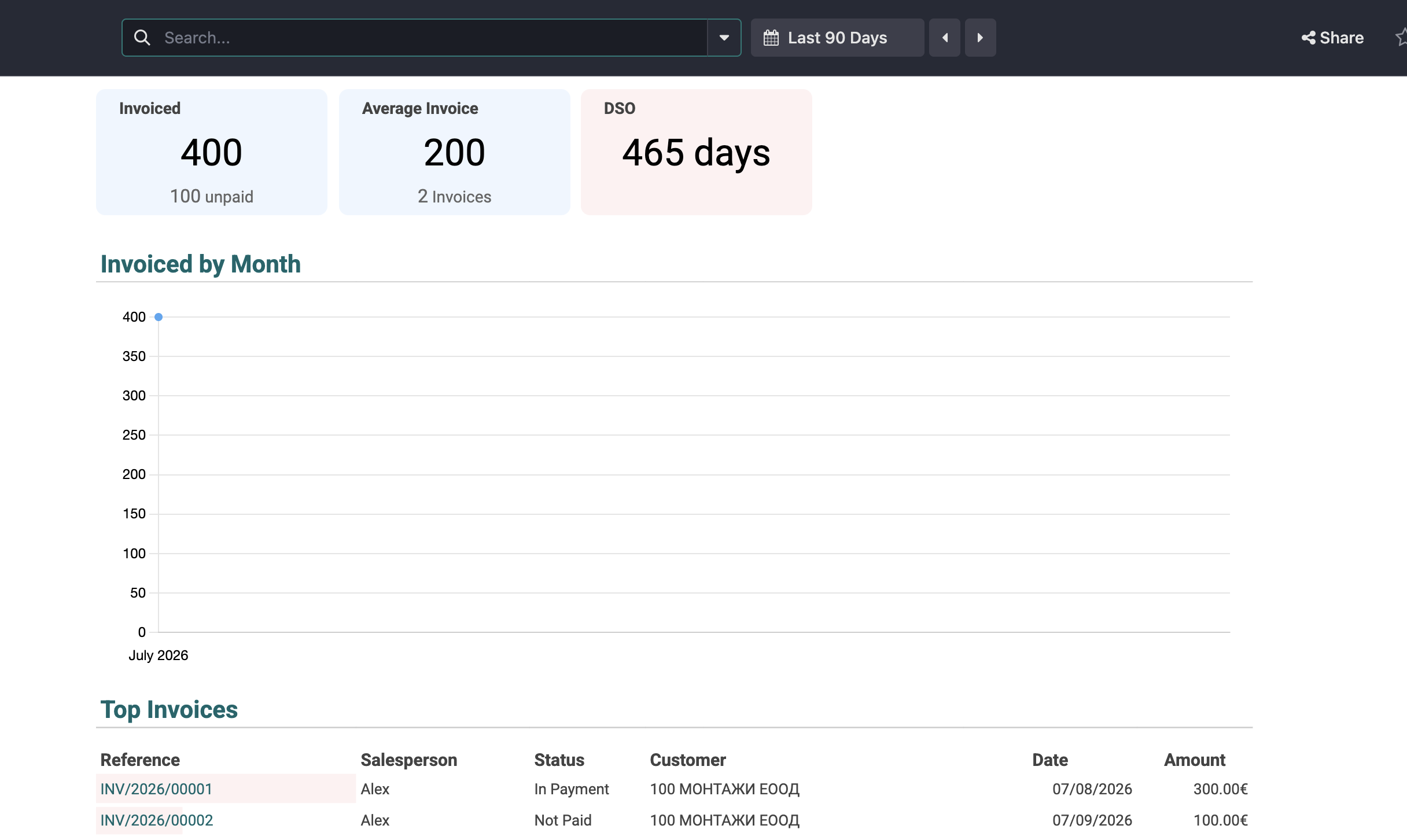
Task: Click the Not Paid status cell
Action: click(563, 820)
